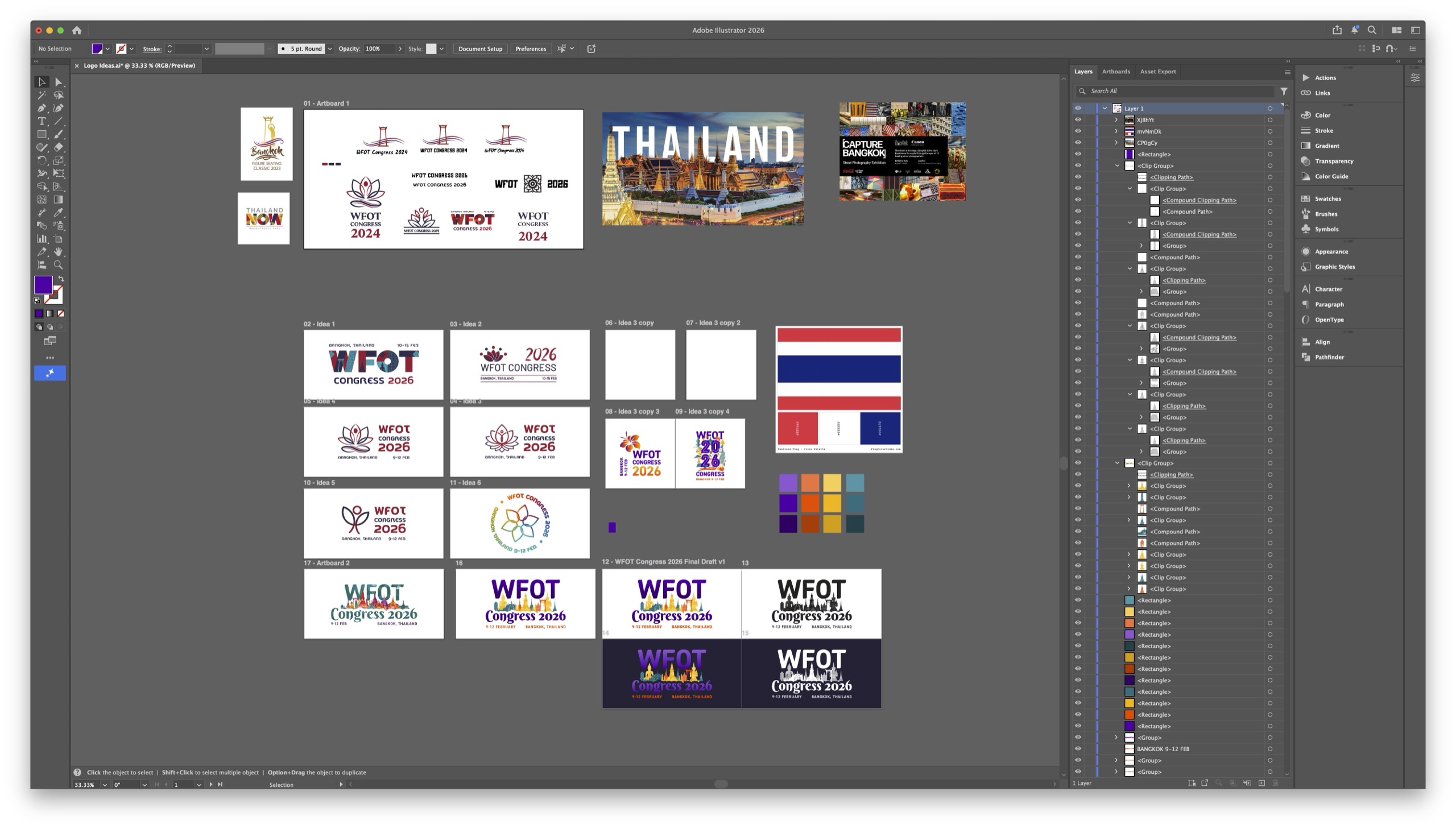Expand the mvNmDk sublayer
The image size is (1456, 829).
pyautogui.click(x=1115, y=131)
